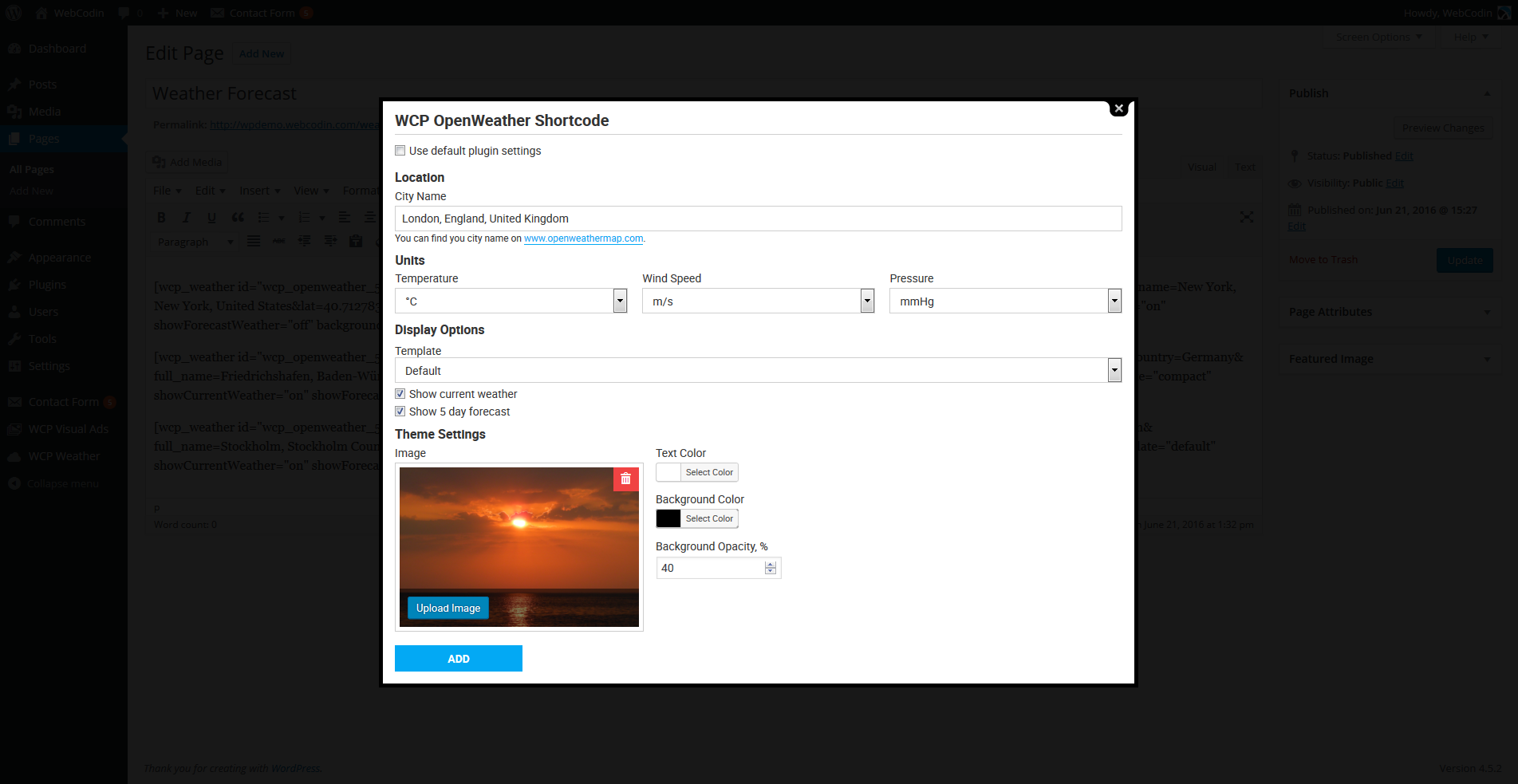Click the underline formatting icon
The width and height of the screenshot is (1518, 784).
coord(211,217)
